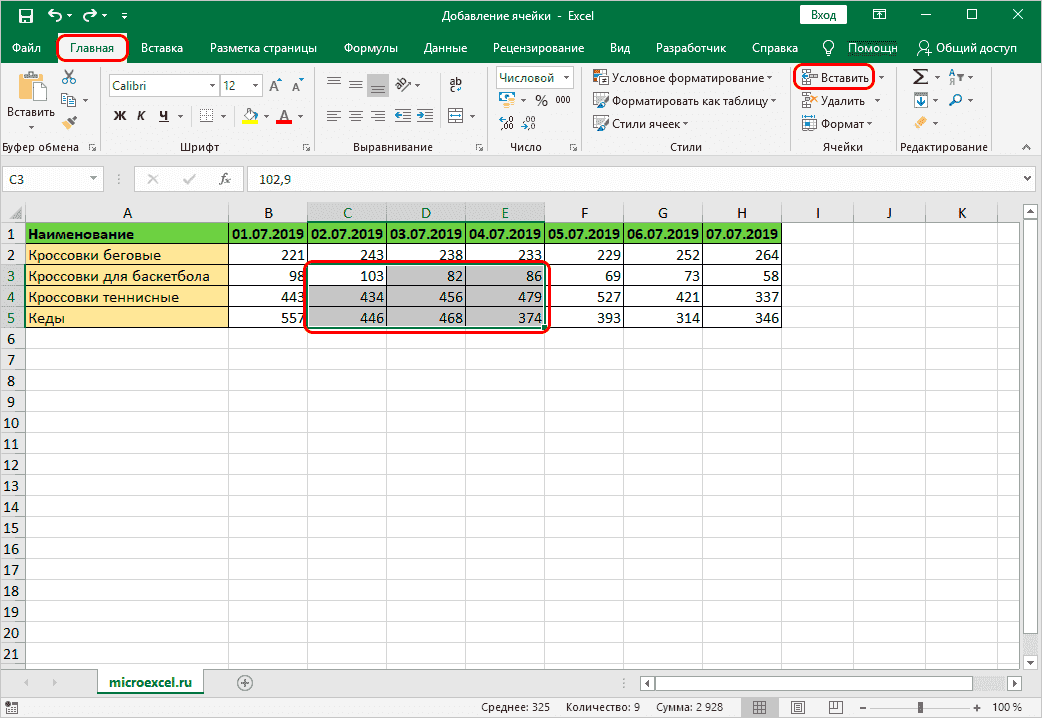The image size is (1042, 718).
Task: Open the Вставка ribbon tab
Action: pos(161,48)
